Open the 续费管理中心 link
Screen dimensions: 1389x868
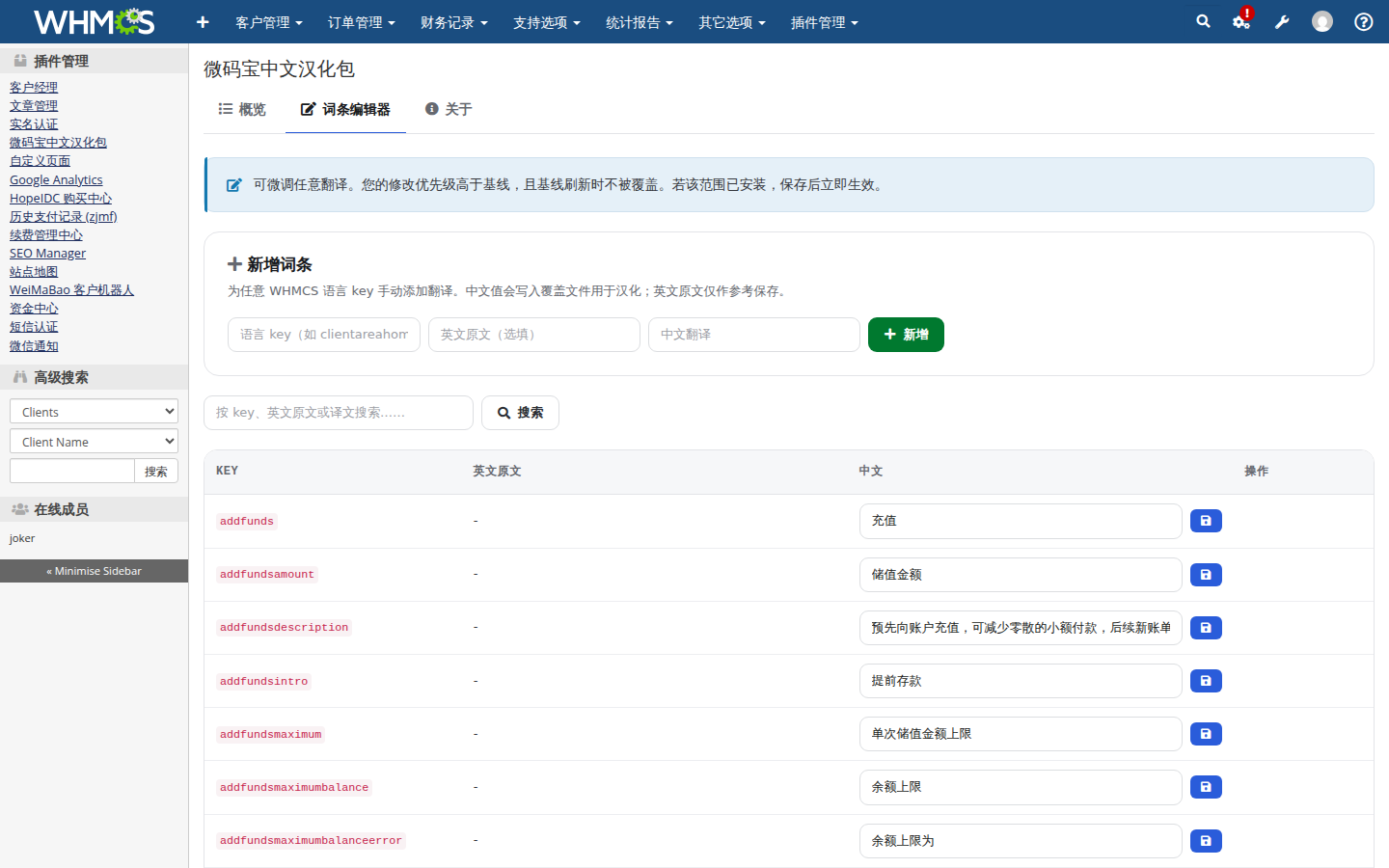pos(46,234)
